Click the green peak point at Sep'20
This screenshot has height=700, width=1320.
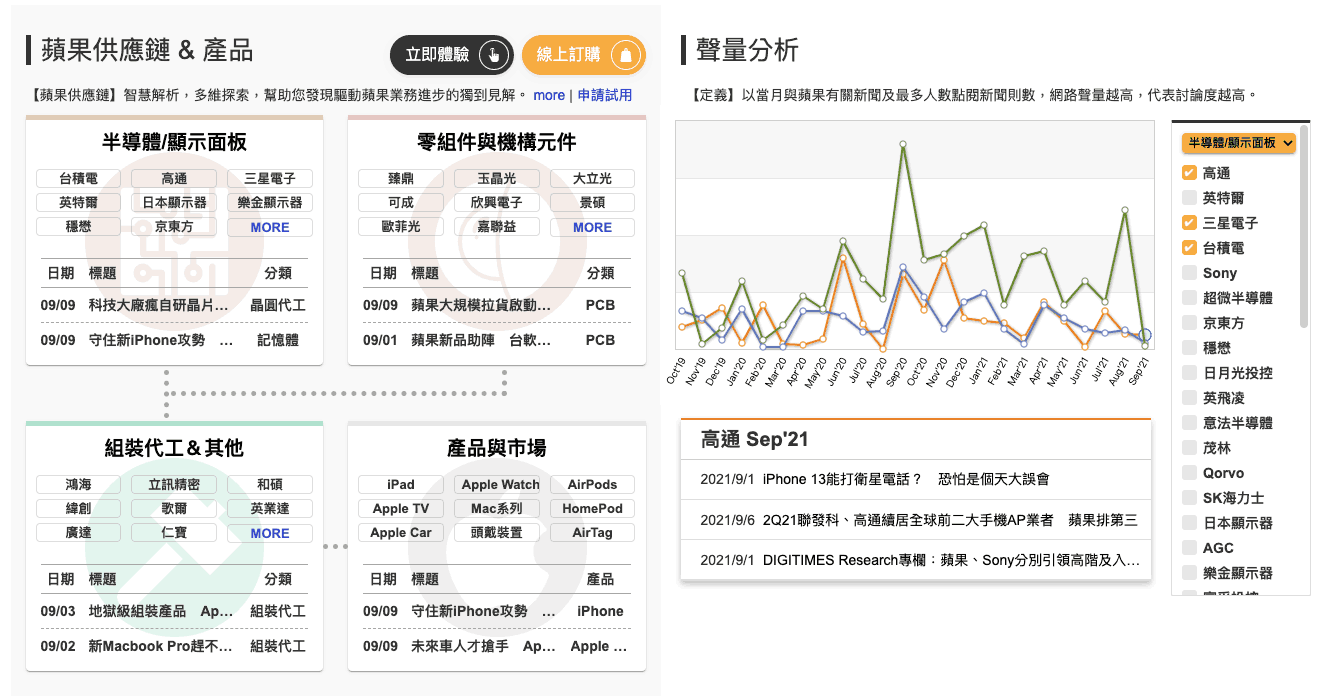tap(903, 144)
